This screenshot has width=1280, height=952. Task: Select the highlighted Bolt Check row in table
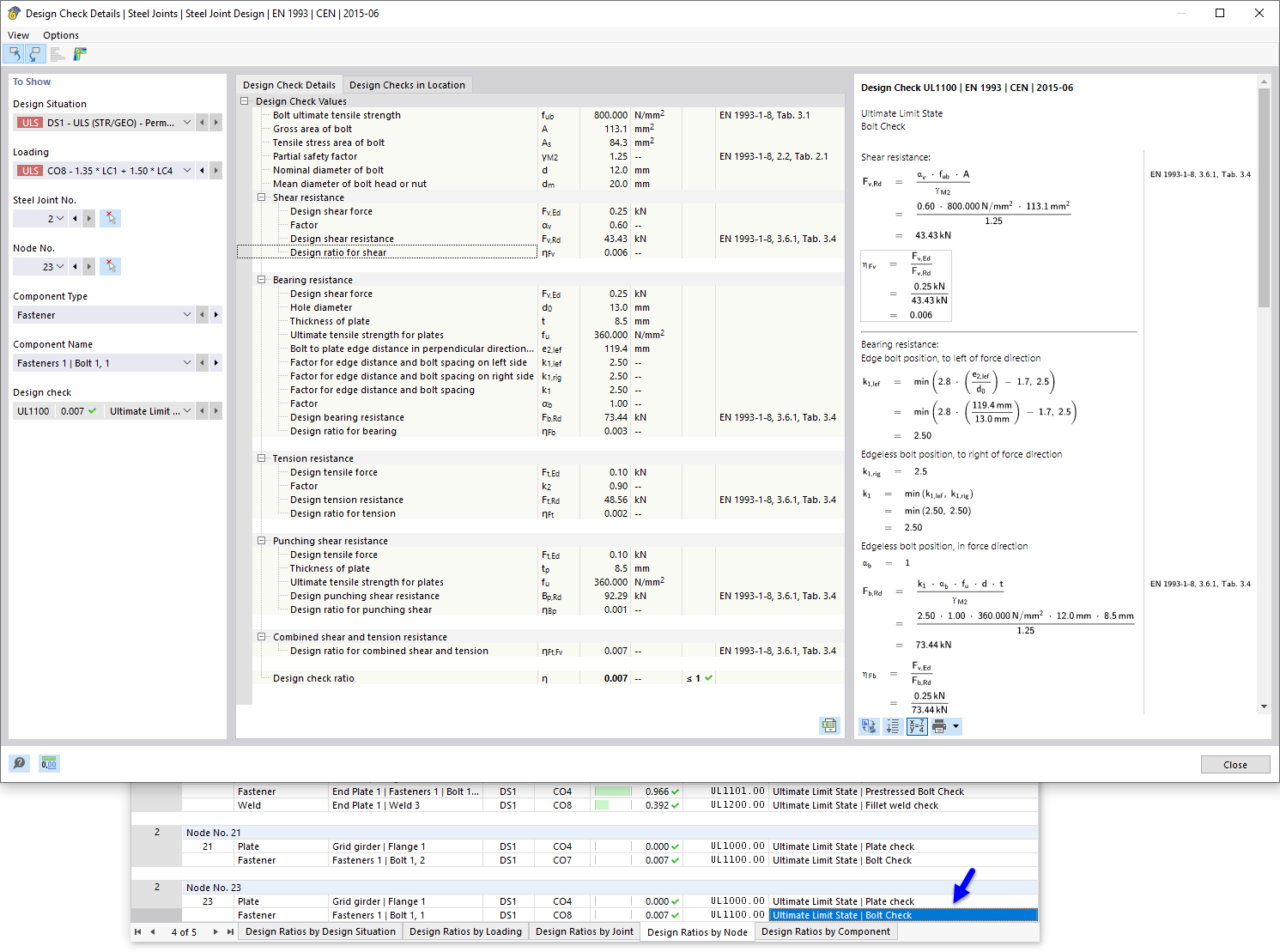pos(903,915)
